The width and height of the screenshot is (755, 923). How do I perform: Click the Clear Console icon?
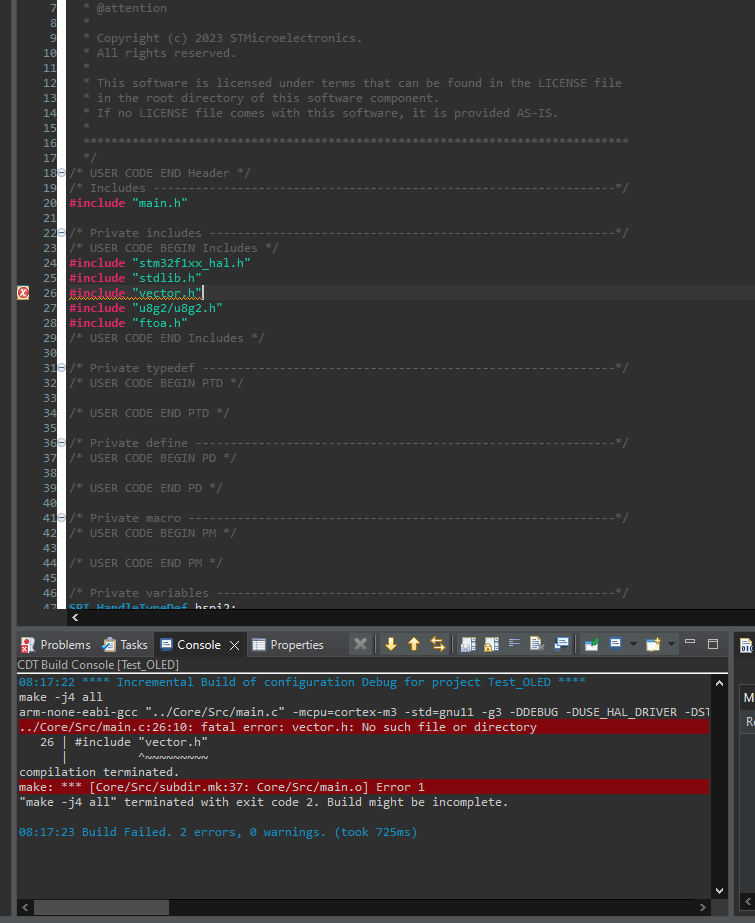[536, 645]
